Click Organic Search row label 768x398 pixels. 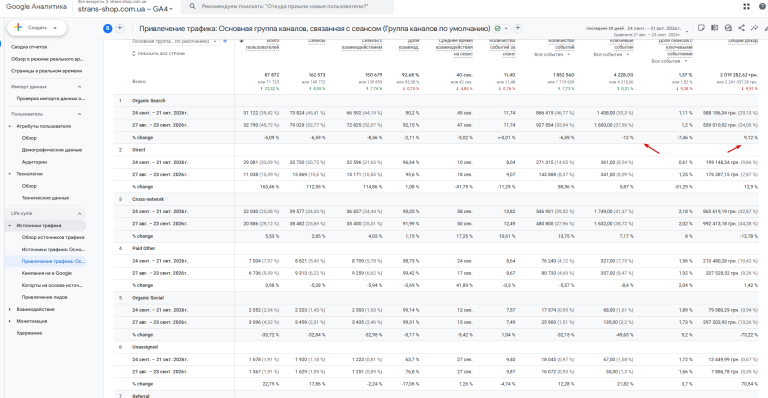(x=148, y=101)
